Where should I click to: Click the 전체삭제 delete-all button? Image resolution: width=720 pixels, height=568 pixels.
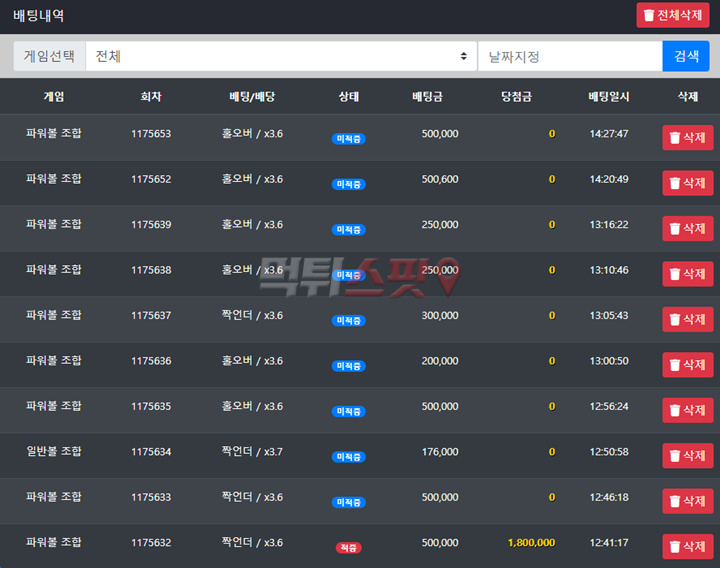673,15
